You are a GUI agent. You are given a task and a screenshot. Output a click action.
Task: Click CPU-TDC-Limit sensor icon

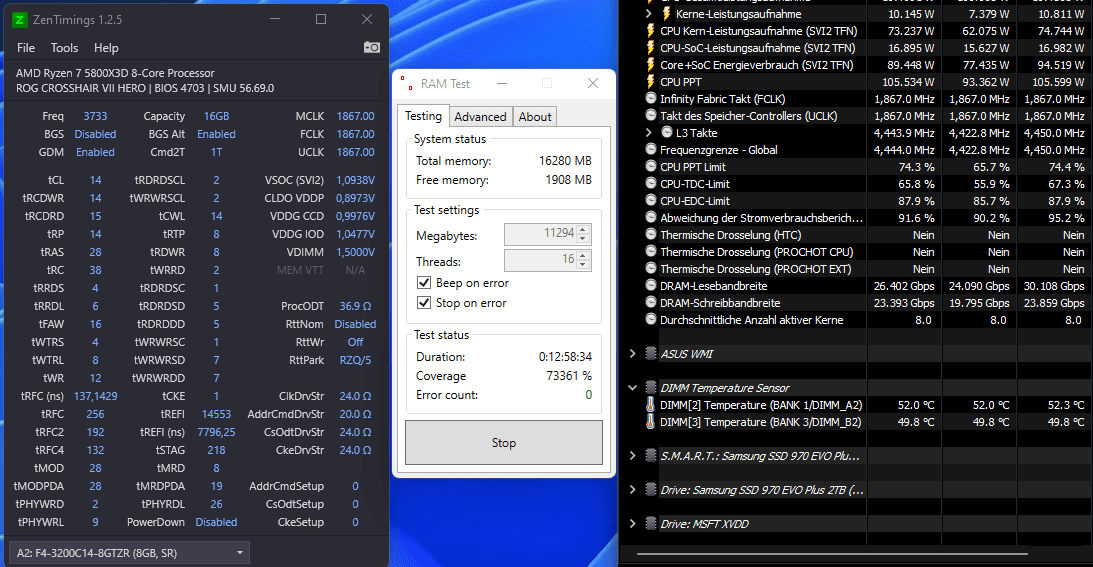(651, 183)
